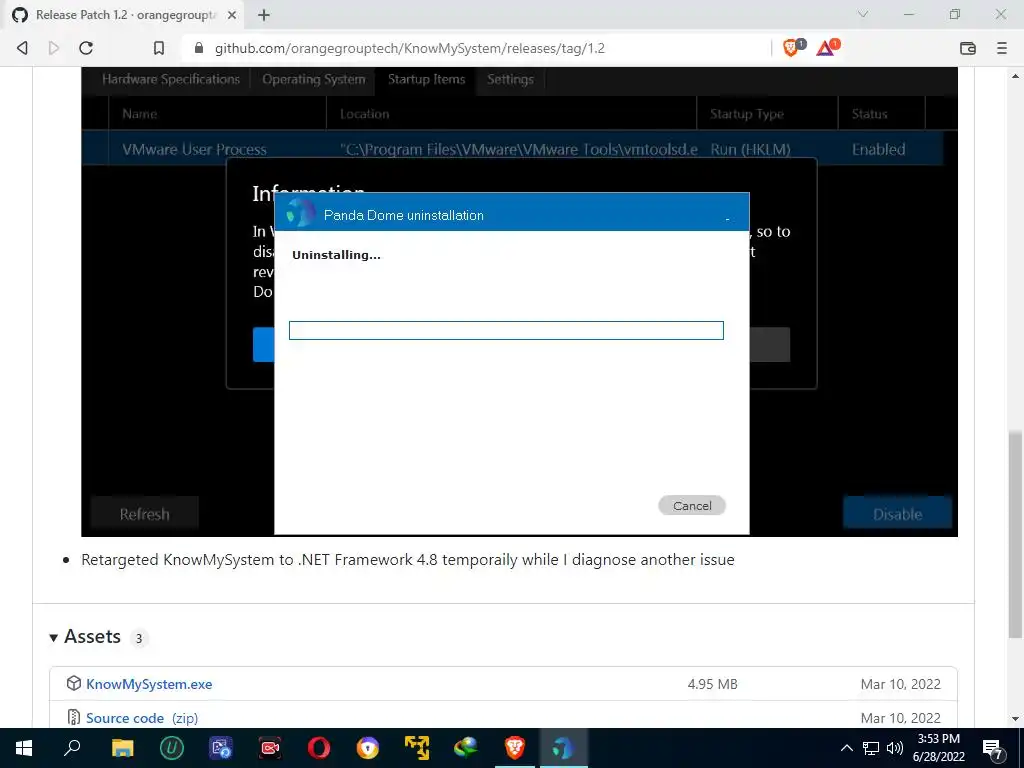1024x768 pixels.
Task: Show the tab search dropdown arrow
Action: pyautogui.click(x=863, y=14)
